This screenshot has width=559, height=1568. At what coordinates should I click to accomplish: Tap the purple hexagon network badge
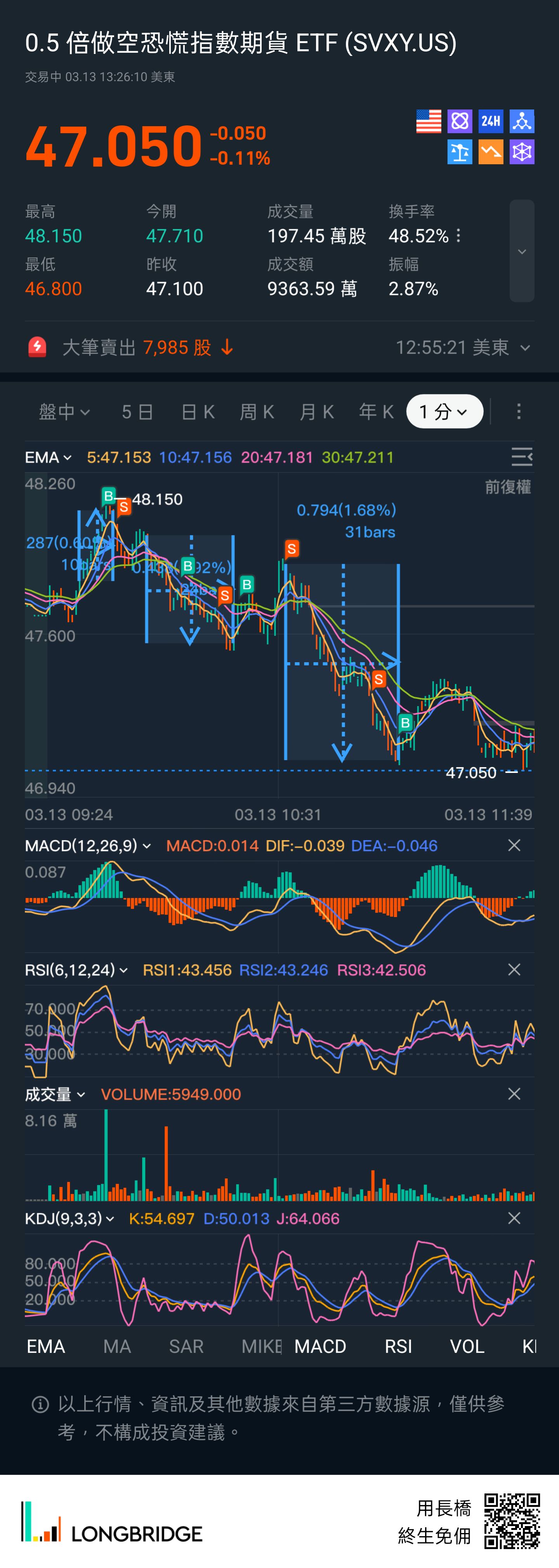click(x=522, y=152)
